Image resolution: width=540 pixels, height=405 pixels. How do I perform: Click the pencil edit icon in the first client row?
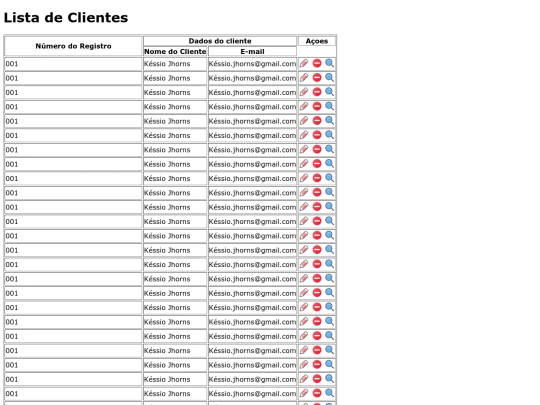click(x=304, y=63)
